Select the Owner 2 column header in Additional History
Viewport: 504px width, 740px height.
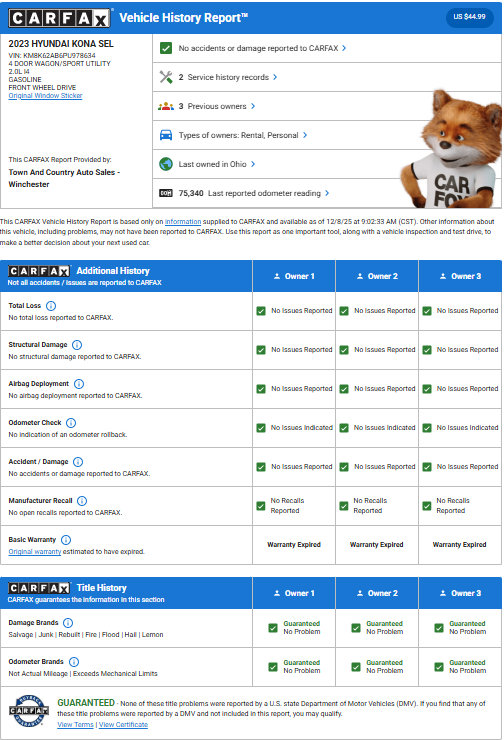click(377, 276)
